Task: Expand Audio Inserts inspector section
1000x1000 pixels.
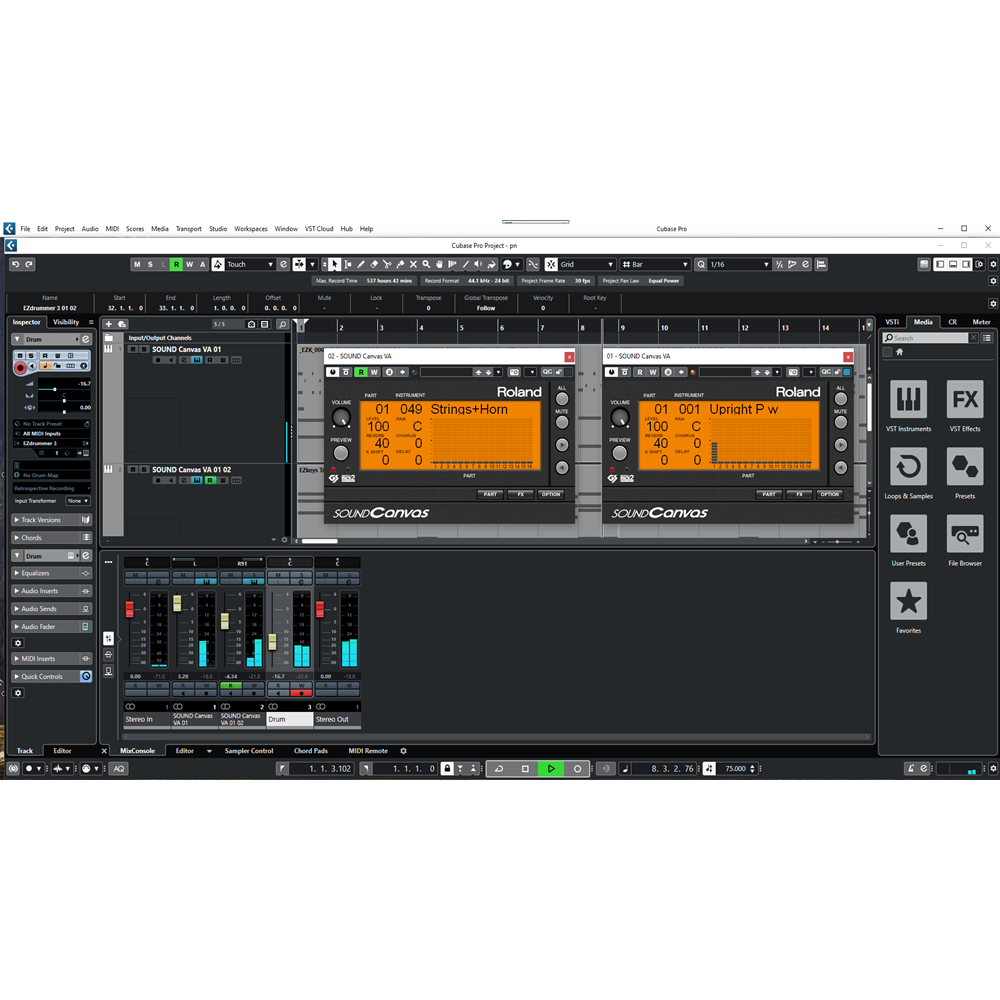Action: click(52, 591)
